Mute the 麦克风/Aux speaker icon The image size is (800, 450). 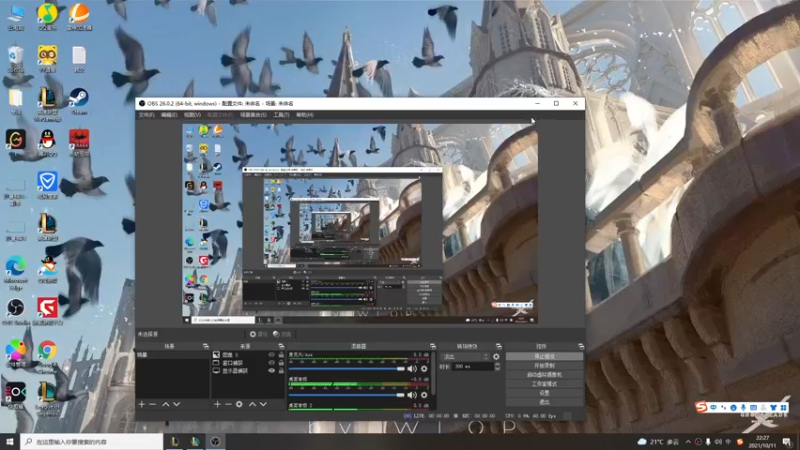[412, 369]
